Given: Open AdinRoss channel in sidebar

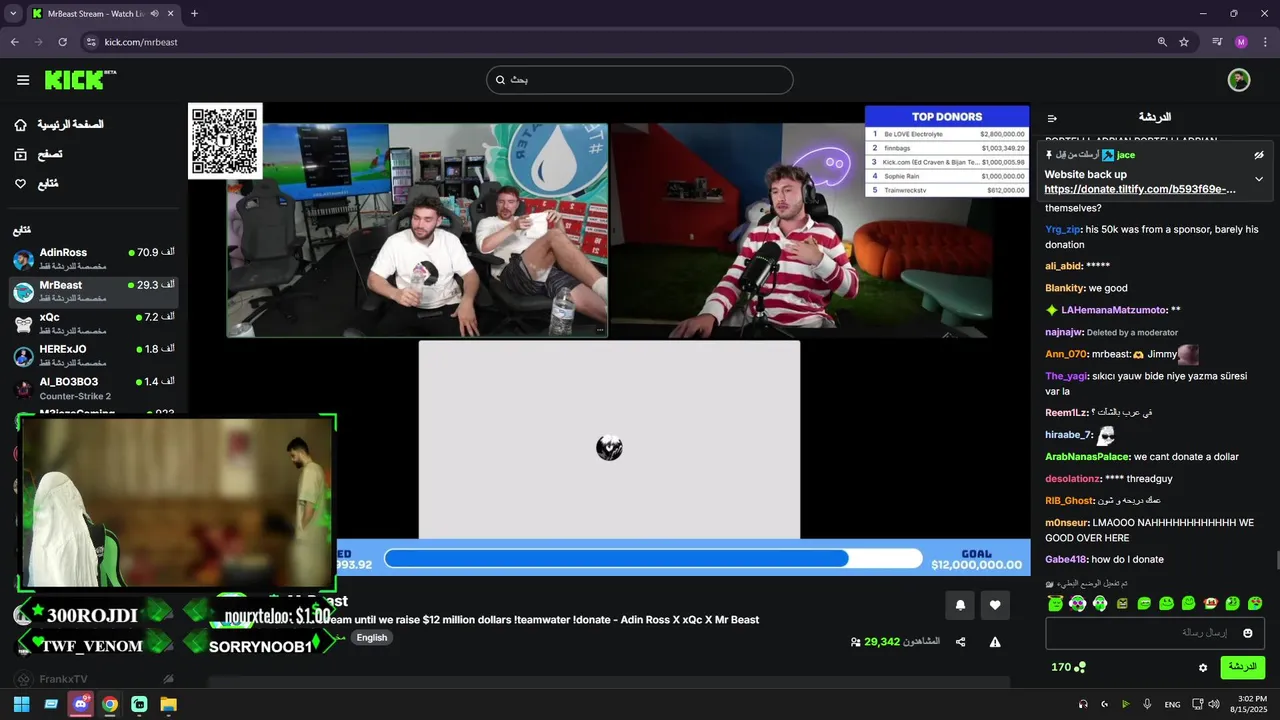Looking at the screenshot, I should 94,260.
